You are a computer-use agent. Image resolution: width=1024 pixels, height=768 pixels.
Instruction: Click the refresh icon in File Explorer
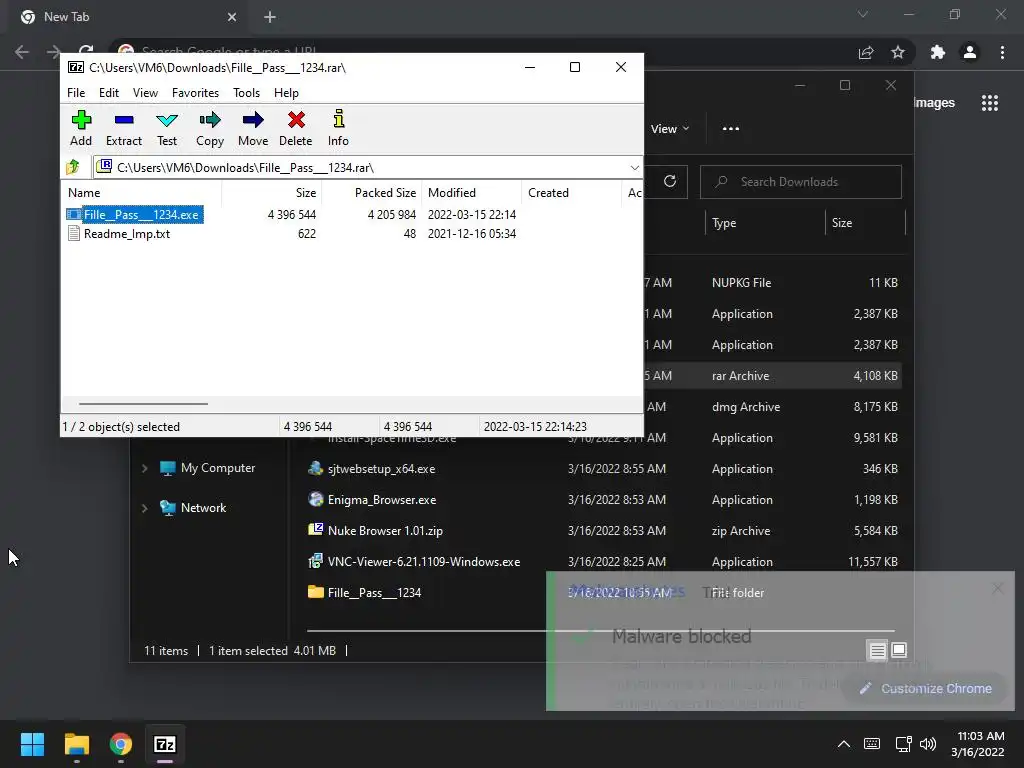pos(669,181)
